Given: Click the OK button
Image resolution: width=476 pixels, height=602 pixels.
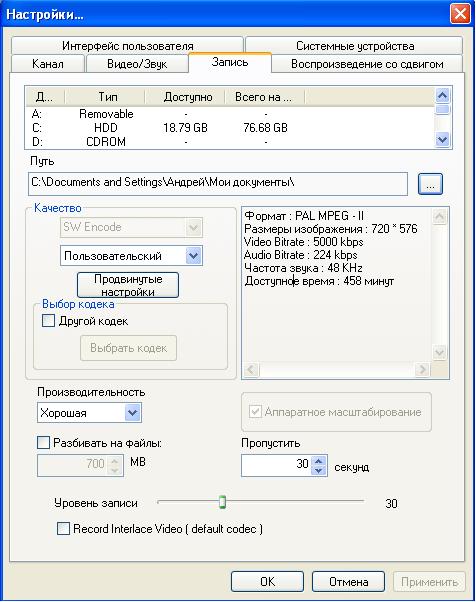Looking at the screenshot, I should 268,581.
